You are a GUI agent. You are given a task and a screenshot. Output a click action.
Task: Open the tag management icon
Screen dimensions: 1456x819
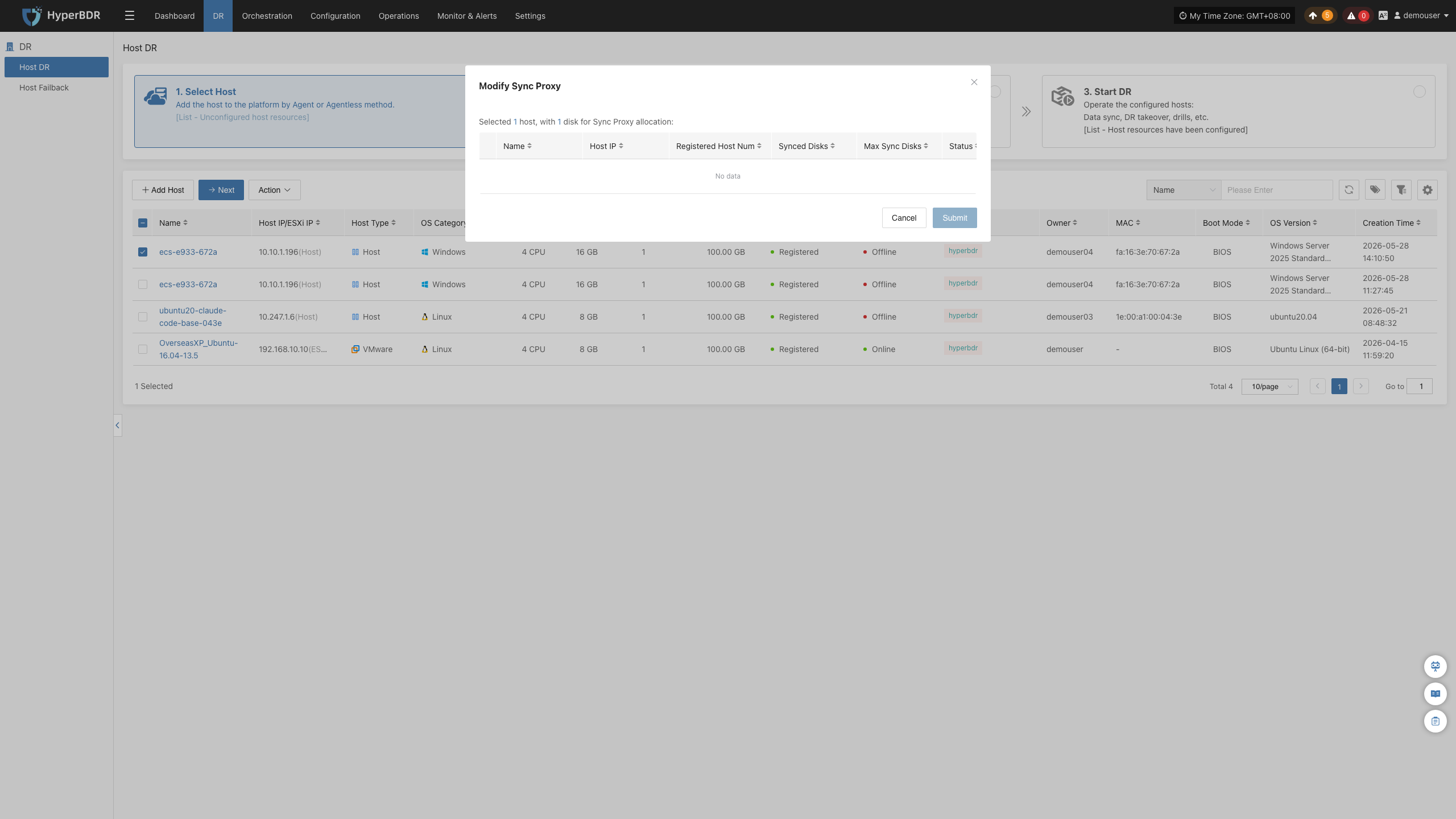1375,190
